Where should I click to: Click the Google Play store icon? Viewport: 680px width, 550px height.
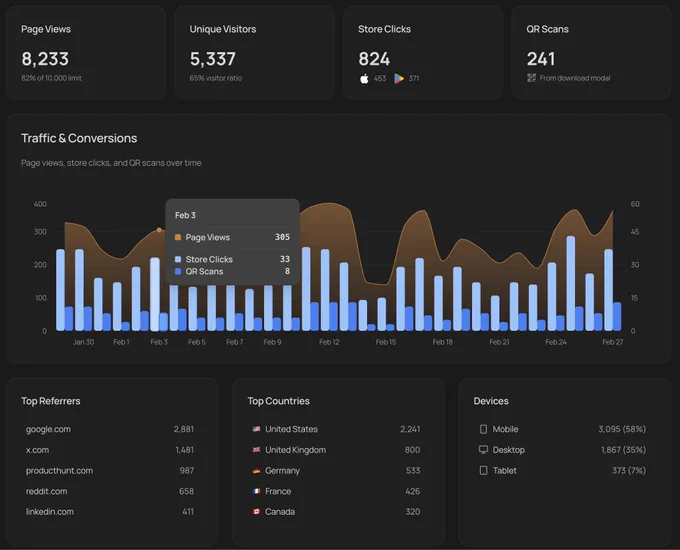(399, 79)
